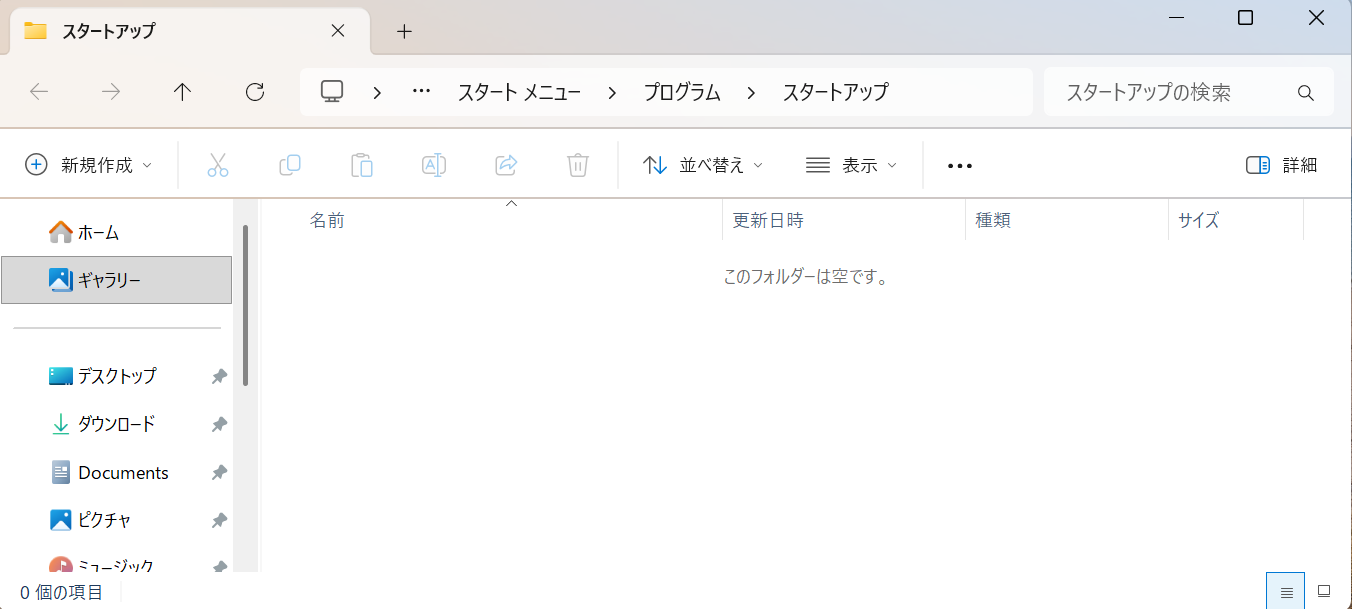Viewport: 1352px width, 609px height.
Task: Click the Forward navigation arrow
Action: point(111,92)
